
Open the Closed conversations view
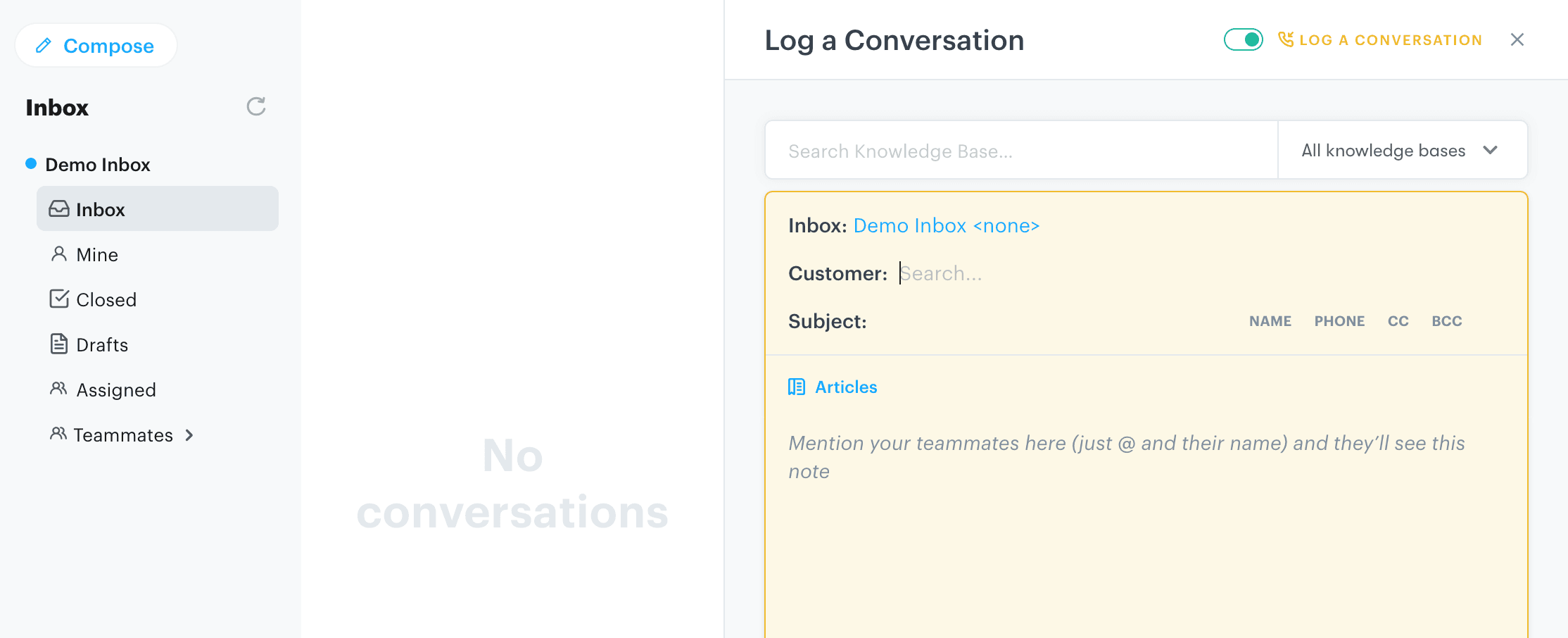click(106, 299)
